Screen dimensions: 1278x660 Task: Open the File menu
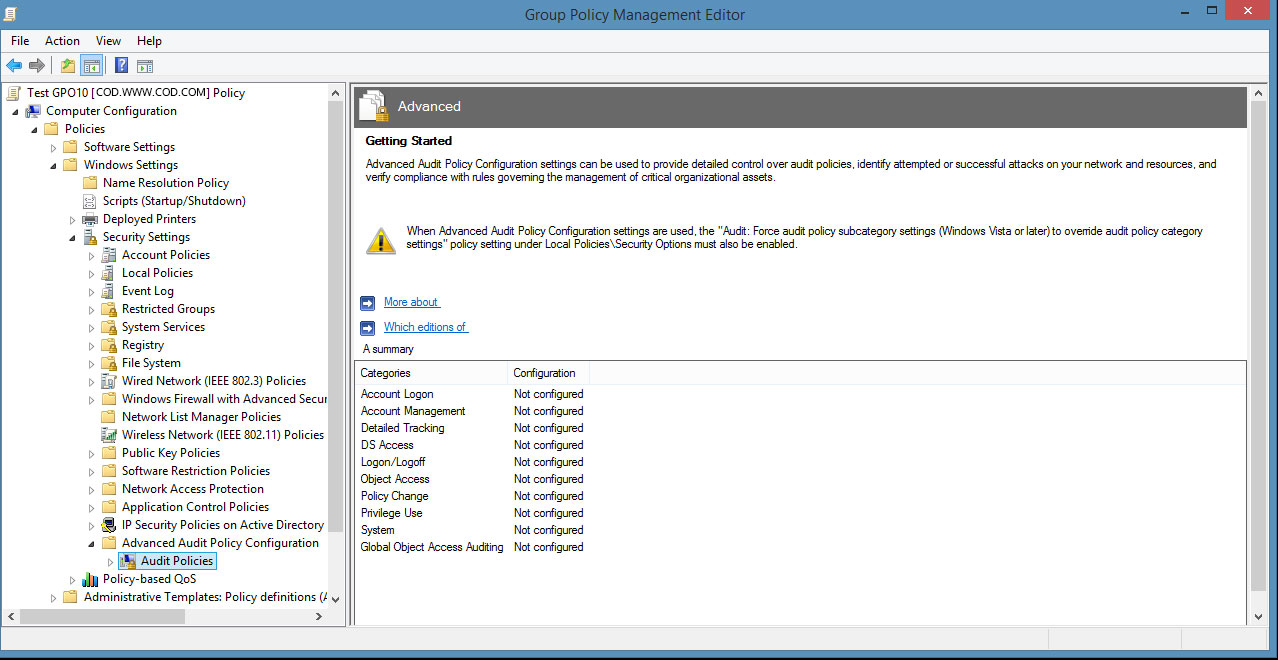point(20,41)
